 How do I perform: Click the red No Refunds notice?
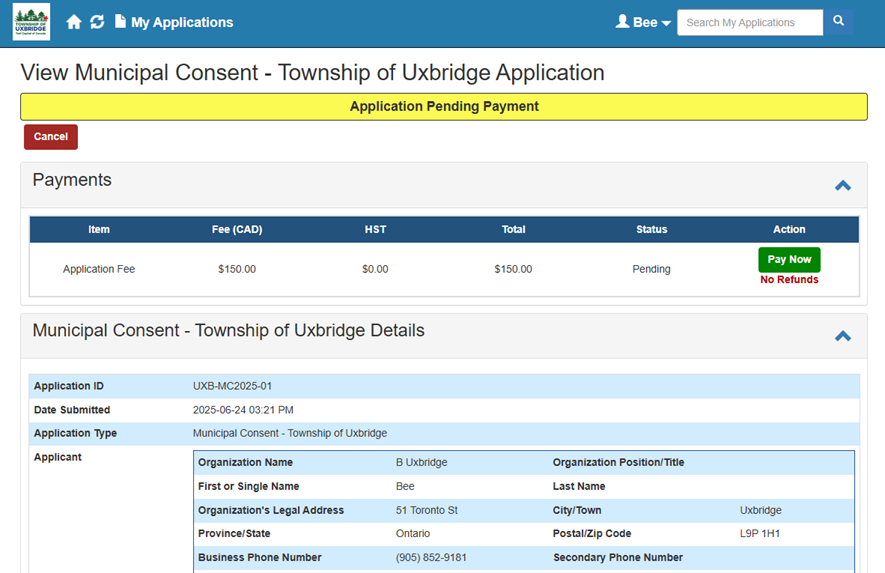789,280
